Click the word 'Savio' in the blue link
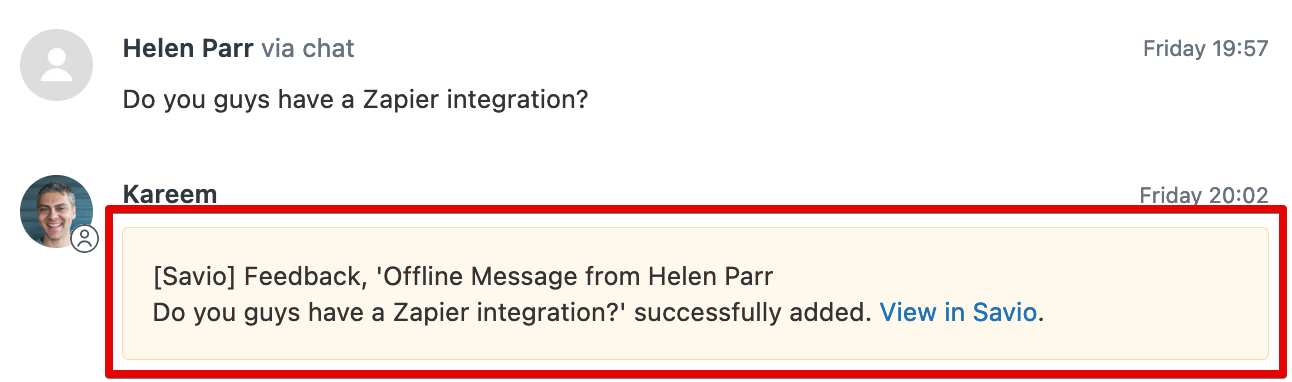Screen dimensions: 1292x382 [1006, 312]
